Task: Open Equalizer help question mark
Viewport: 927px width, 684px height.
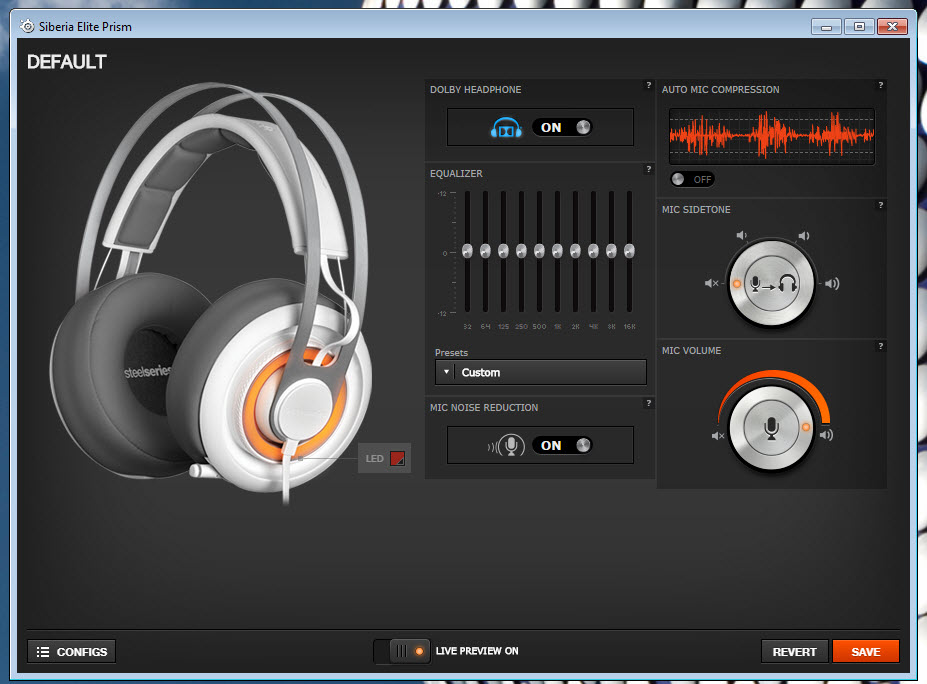Action: tap(649, 169)
